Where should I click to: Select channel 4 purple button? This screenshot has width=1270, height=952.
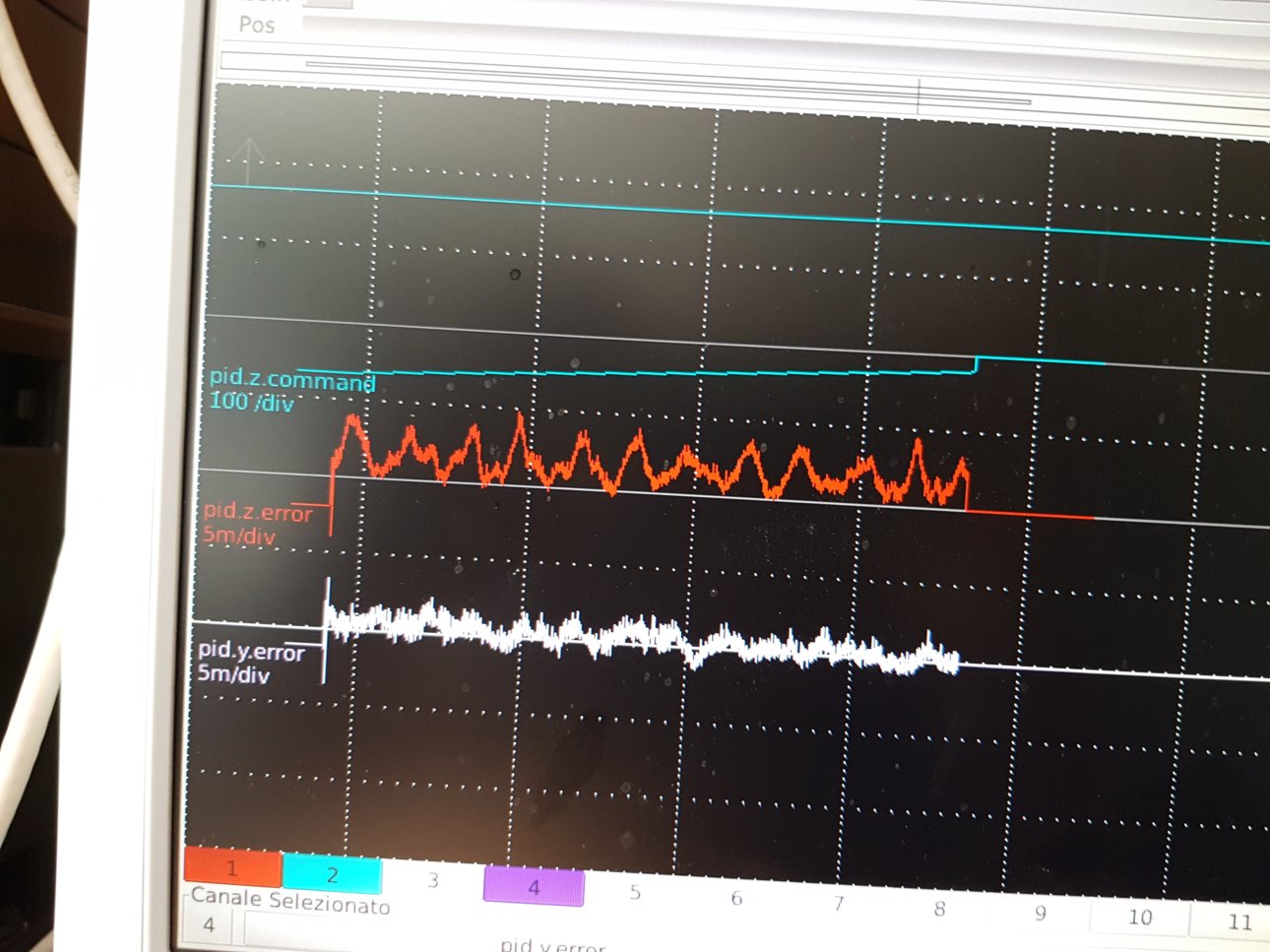pyautogui.click(x=534, y=886)
